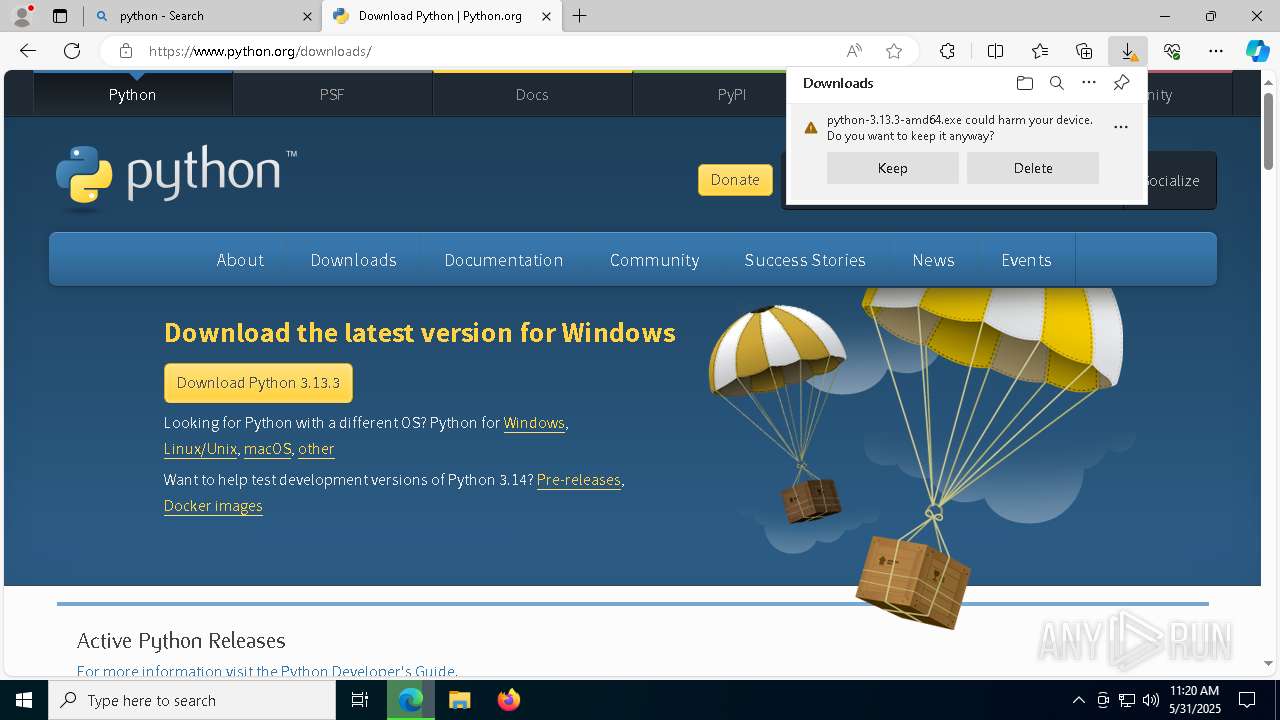Close the python - Search tab
The width and height of the screenshot is (1280, 720).
click(307, 16)
